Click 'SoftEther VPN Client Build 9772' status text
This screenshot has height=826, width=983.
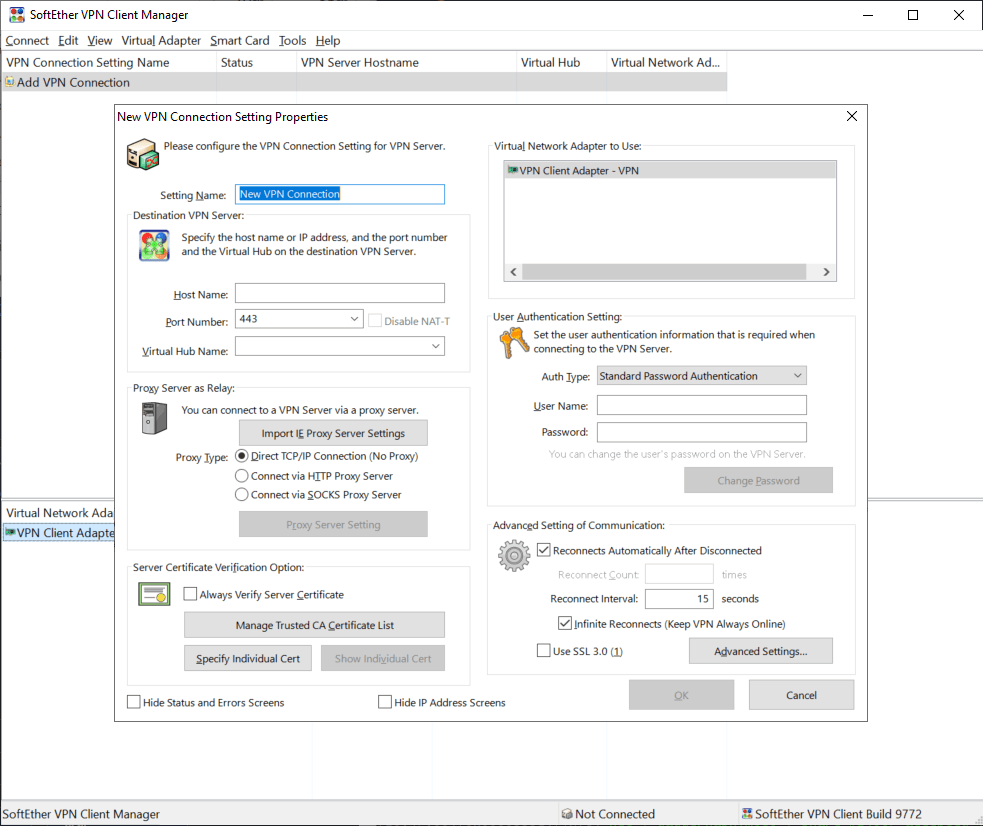pos(838,813)
